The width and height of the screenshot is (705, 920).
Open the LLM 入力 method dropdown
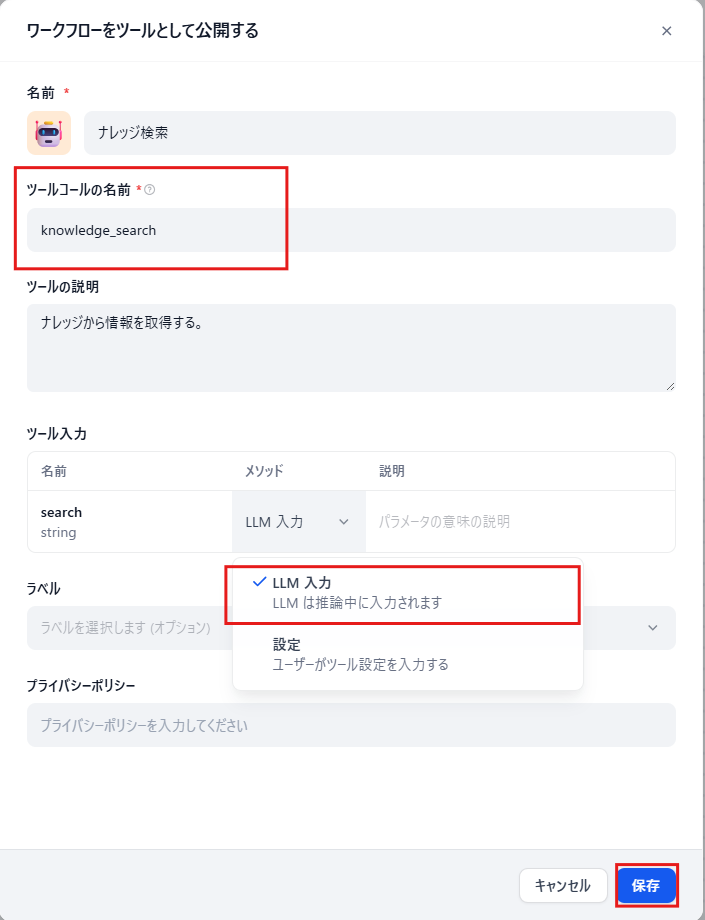pos(298,522)
